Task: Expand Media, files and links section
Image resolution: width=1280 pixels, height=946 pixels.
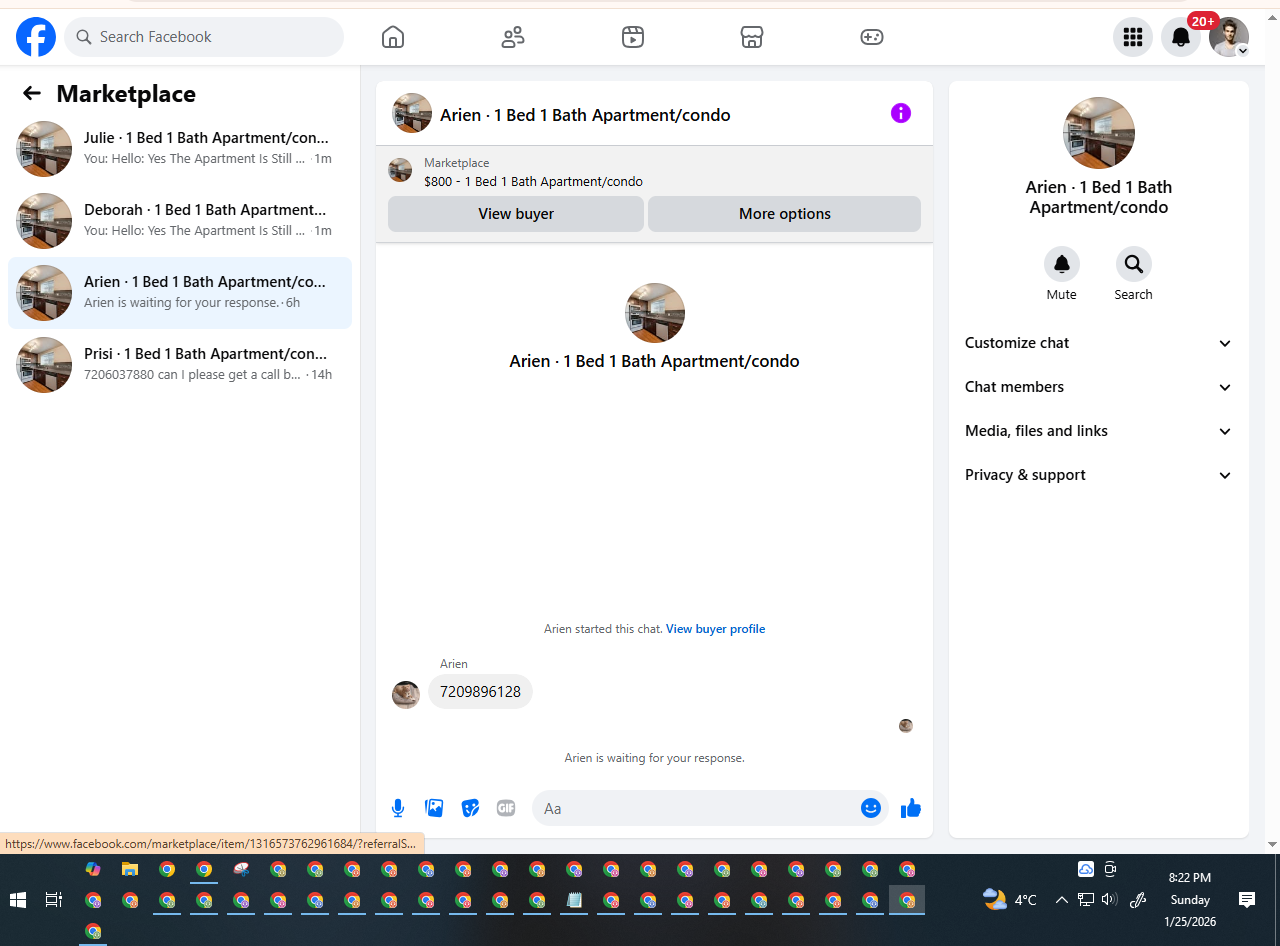Action: point(1099,431)
